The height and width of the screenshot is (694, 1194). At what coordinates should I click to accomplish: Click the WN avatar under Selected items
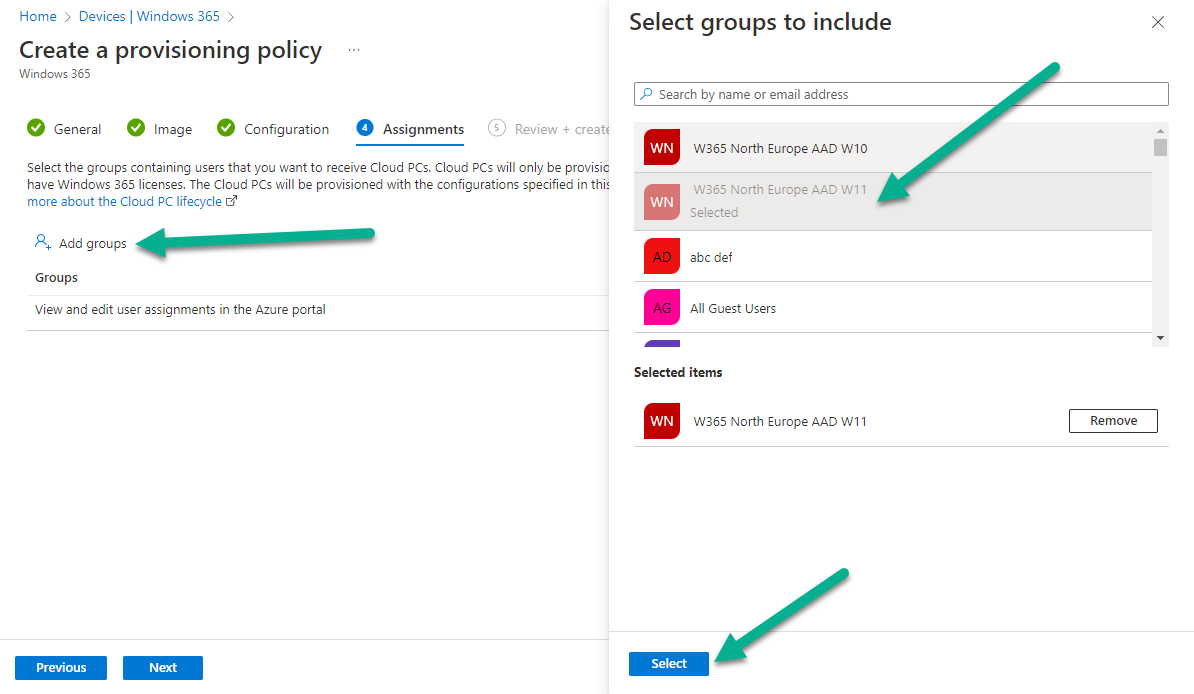click(662, 421)
